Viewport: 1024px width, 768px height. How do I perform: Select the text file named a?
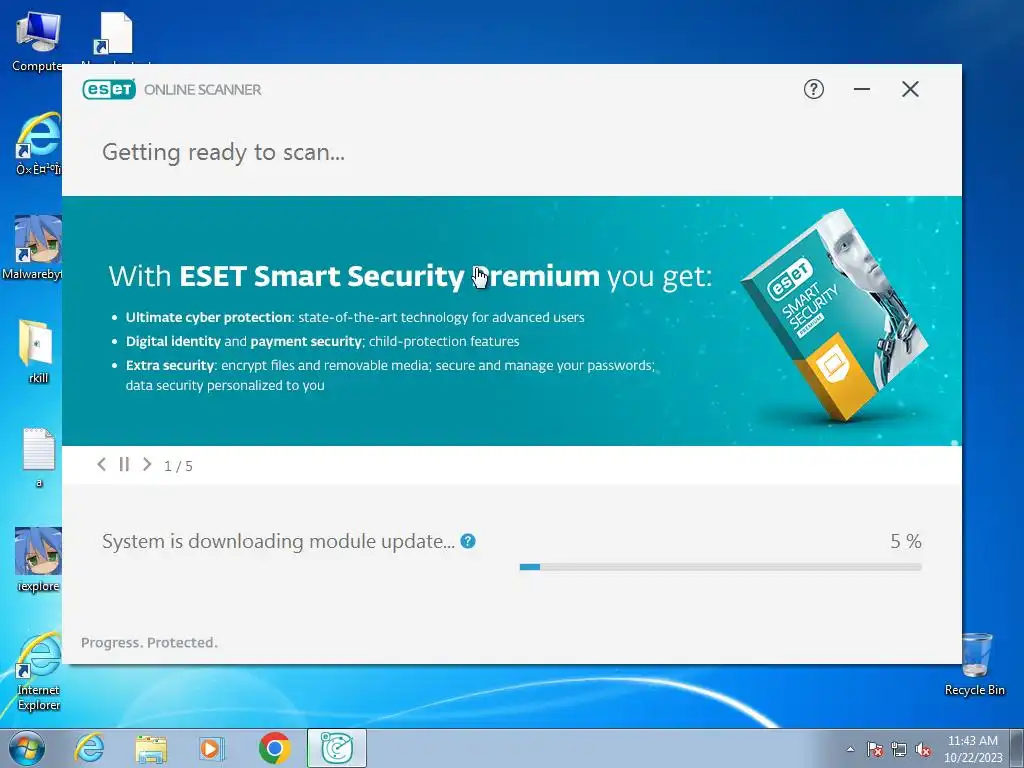click(x=39, y=457)
